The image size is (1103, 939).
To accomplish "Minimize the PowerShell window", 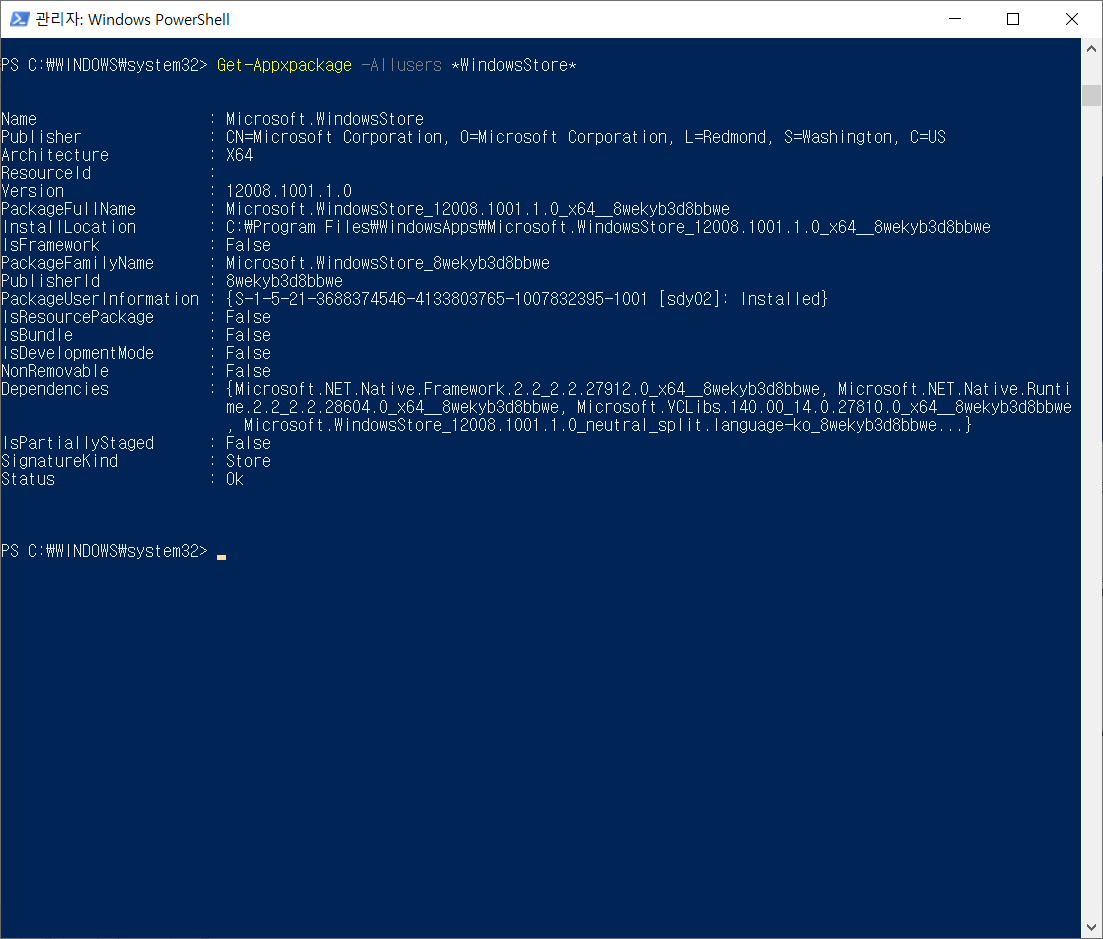I will click(955, 19).
